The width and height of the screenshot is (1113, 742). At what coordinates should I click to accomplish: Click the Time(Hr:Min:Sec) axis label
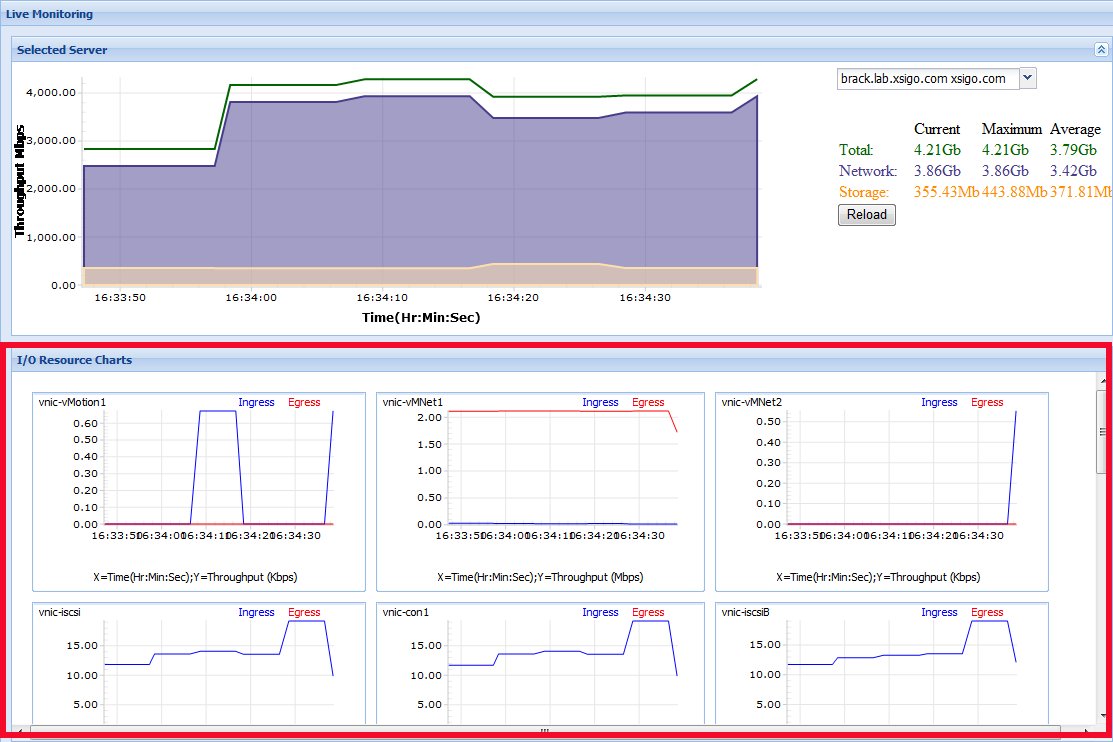pos(421,317)
